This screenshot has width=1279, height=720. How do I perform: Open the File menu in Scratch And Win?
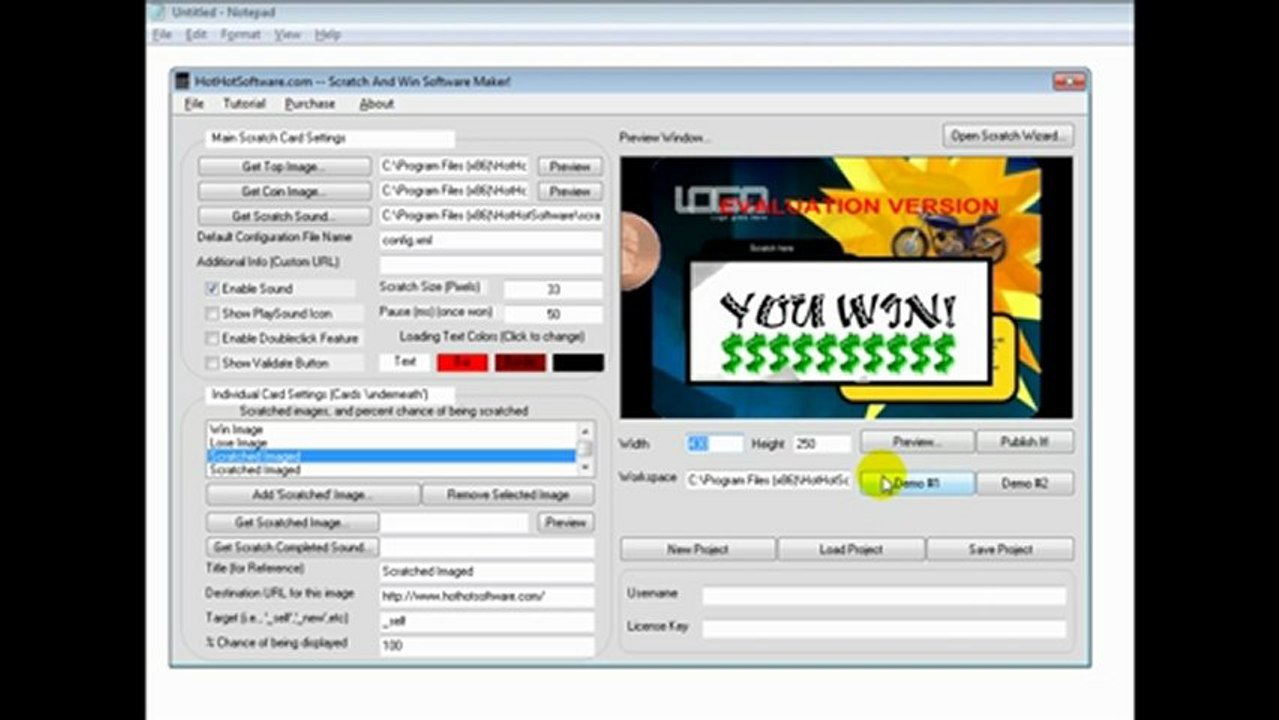point(194,104)
